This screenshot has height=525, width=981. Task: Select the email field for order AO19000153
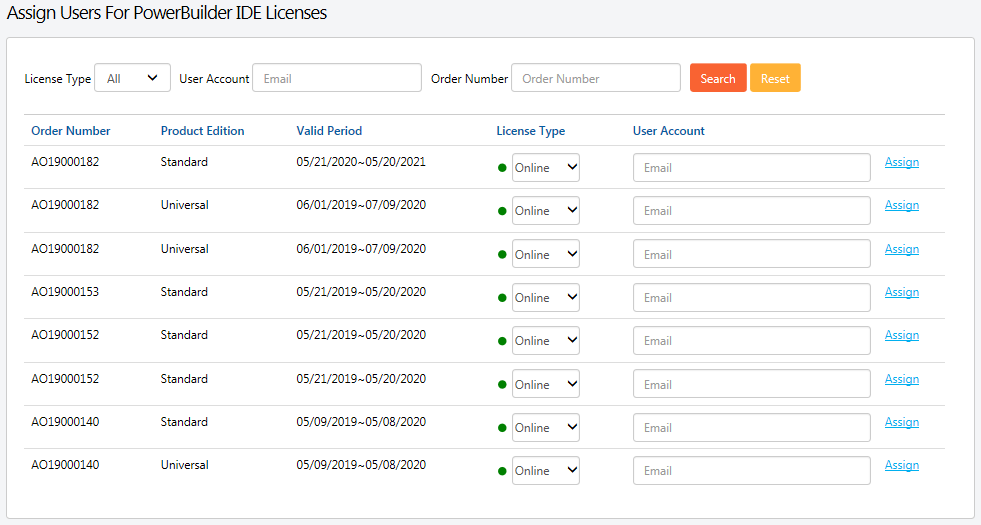[x=751, y=298]
